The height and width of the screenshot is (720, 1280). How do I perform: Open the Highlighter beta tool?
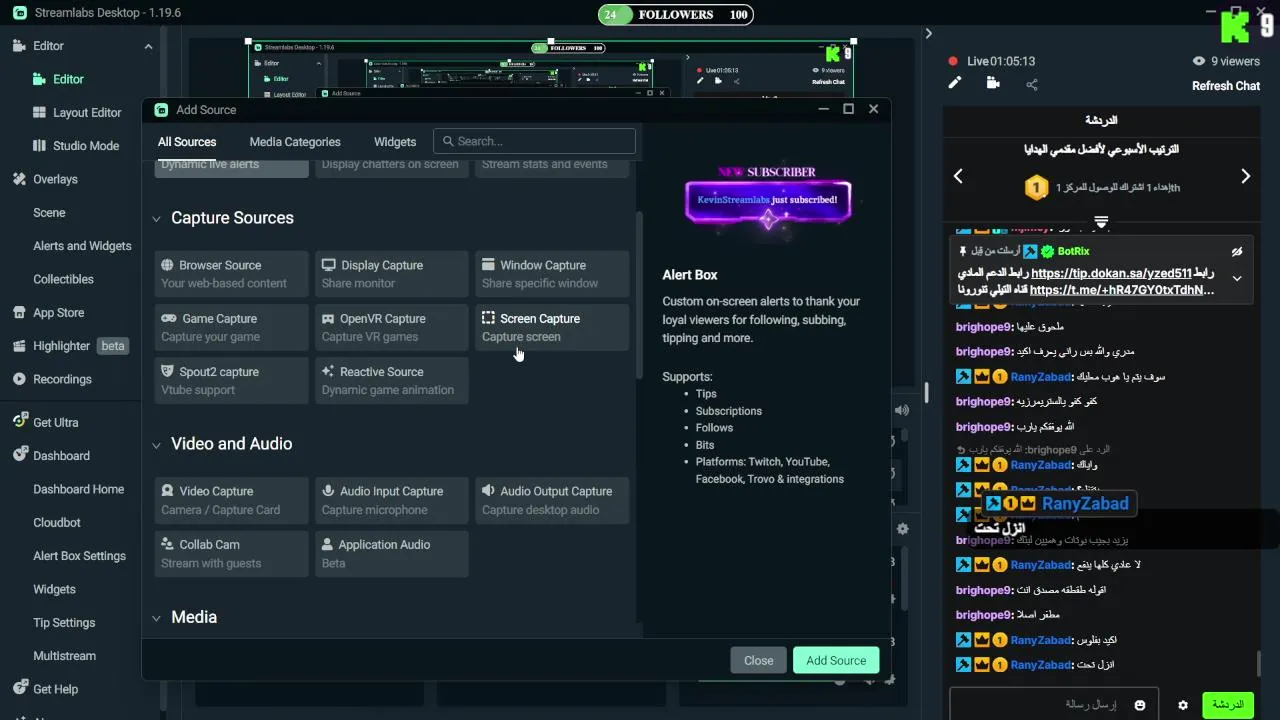pos(70,346)
